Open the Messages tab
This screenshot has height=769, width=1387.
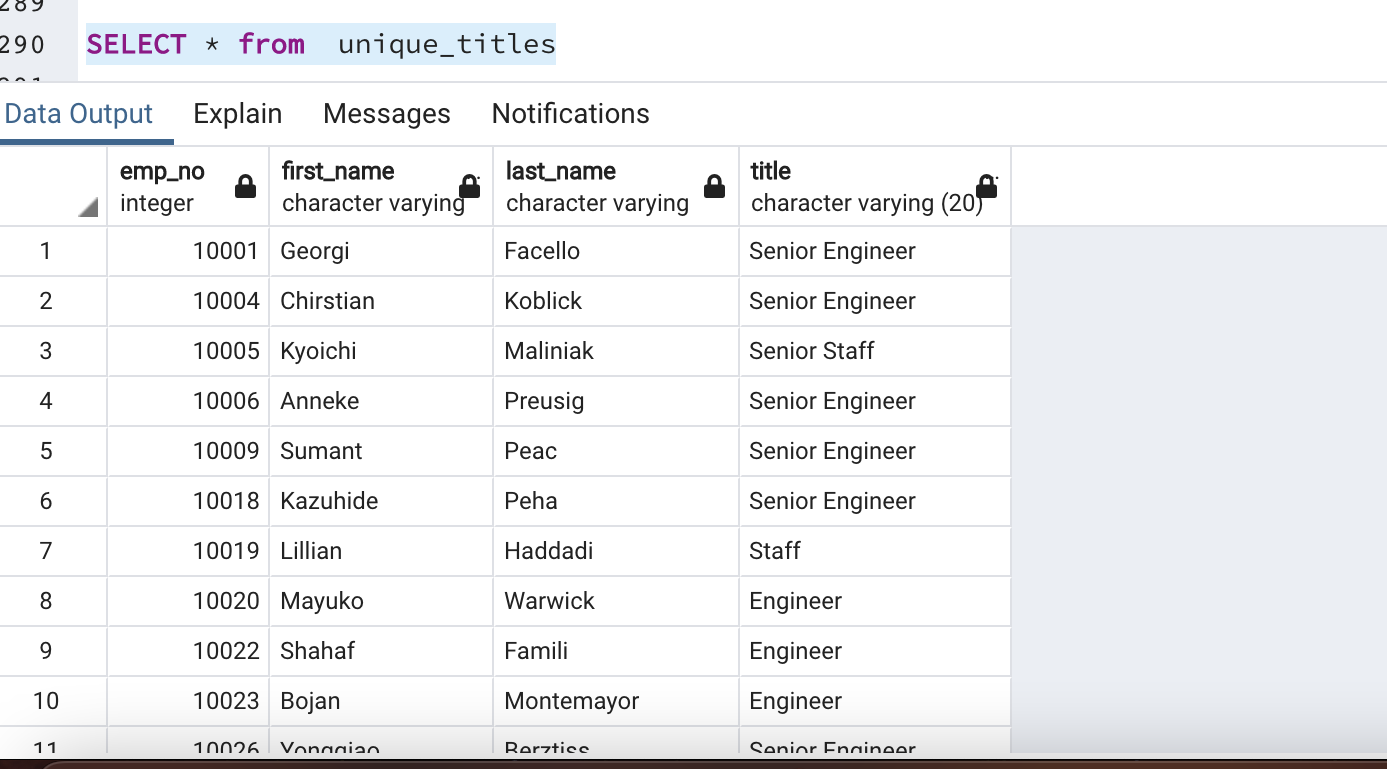[x=386, y=114]
